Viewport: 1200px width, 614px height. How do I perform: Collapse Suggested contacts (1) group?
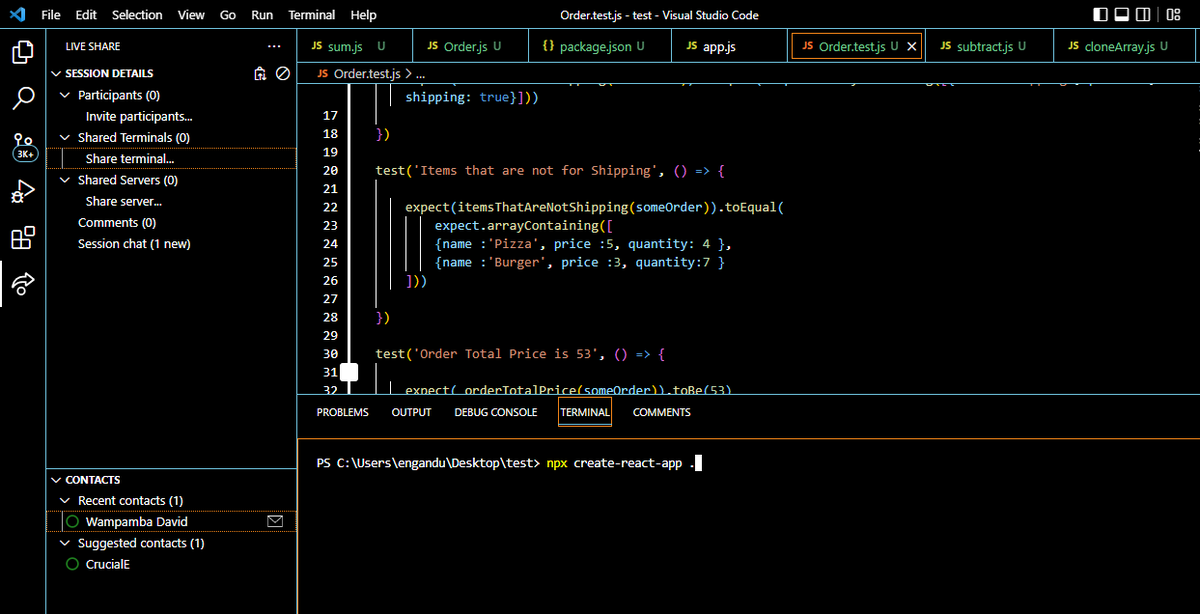(67, 543)
